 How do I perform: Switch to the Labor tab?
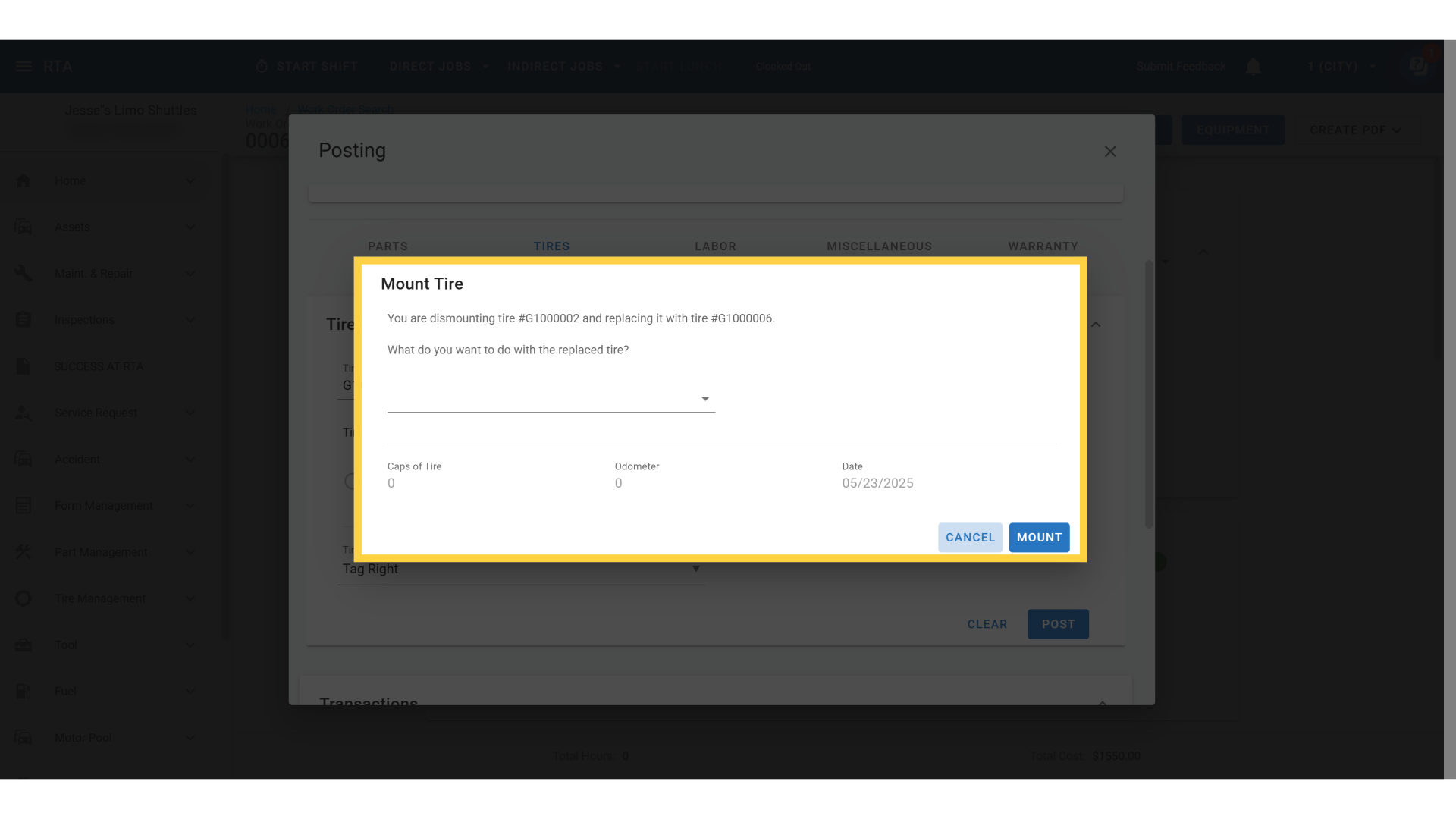tap(715, 246)
